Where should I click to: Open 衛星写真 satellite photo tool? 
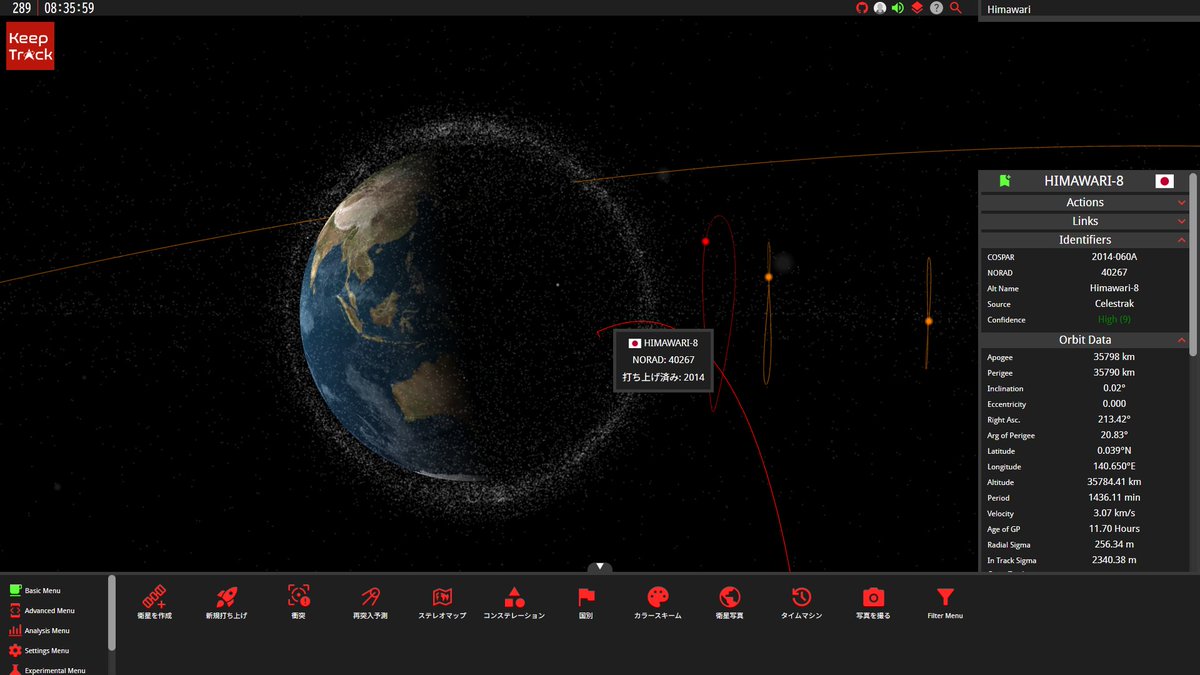pyautogui.click(x=730, y=603)
